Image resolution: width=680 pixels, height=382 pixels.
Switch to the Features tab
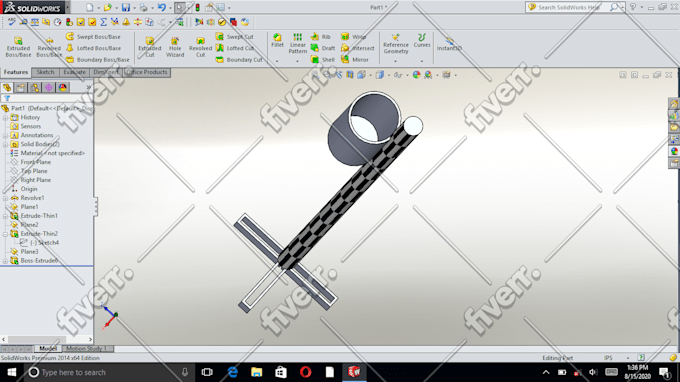[16, 72]
